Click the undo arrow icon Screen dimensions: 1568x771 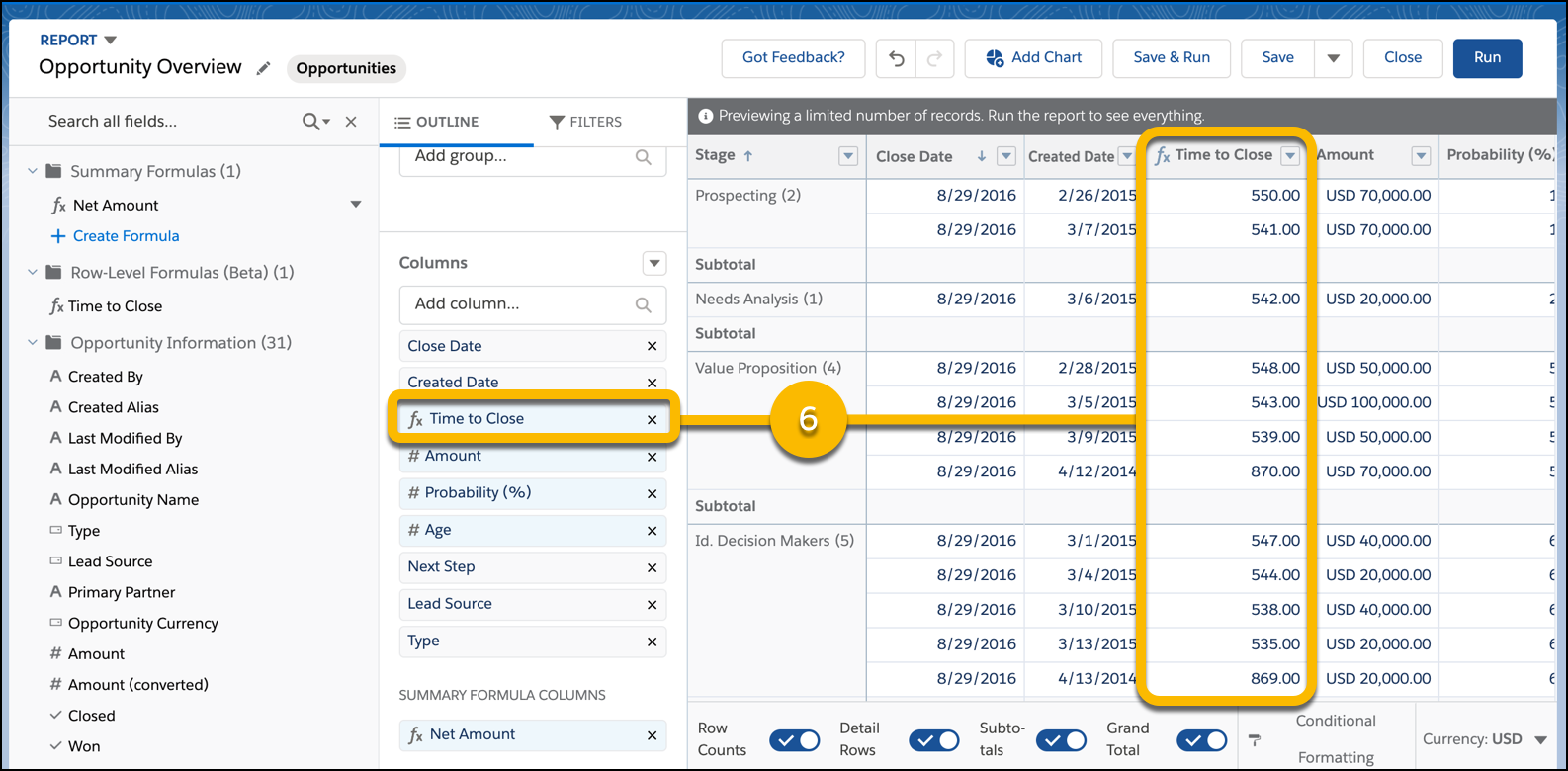(896, 58)
